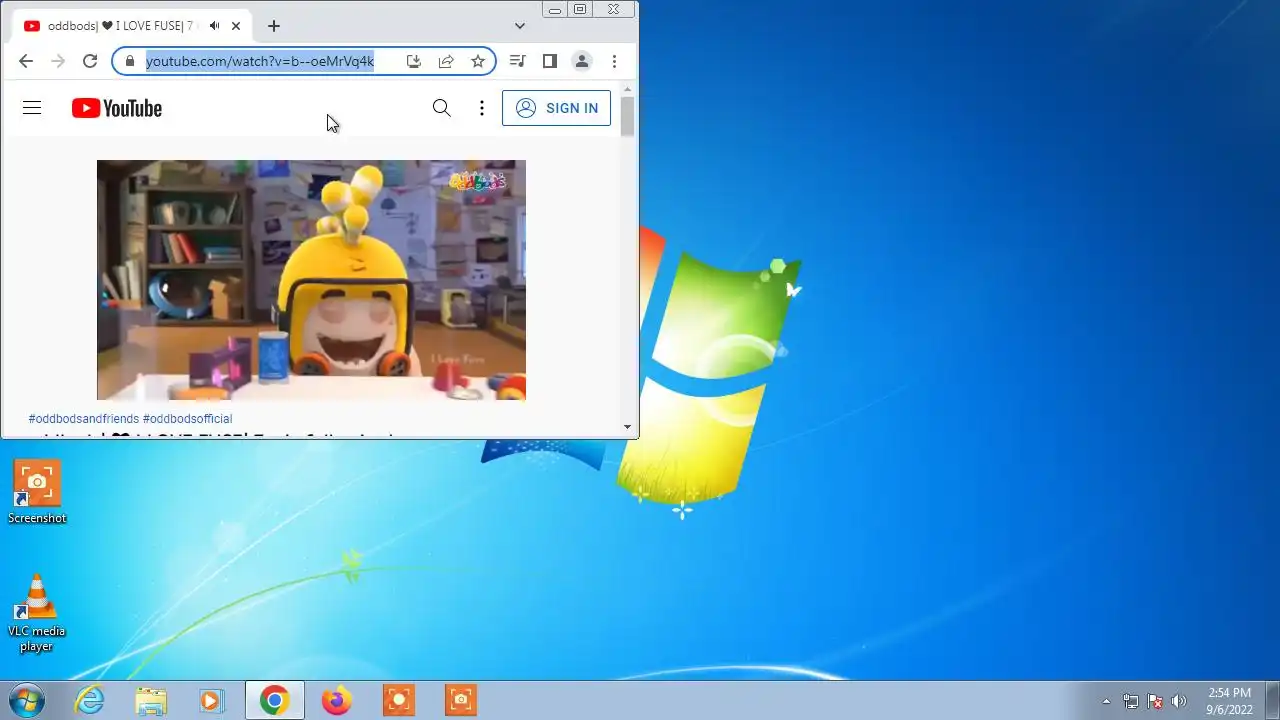This screenshot has width=1280, height=720.
Task: Close the Chrome window
Action: coord(613,9)
